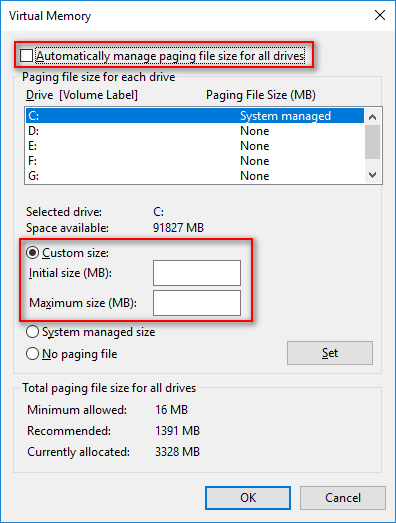Choose System managed size option

tap(32, 332)
